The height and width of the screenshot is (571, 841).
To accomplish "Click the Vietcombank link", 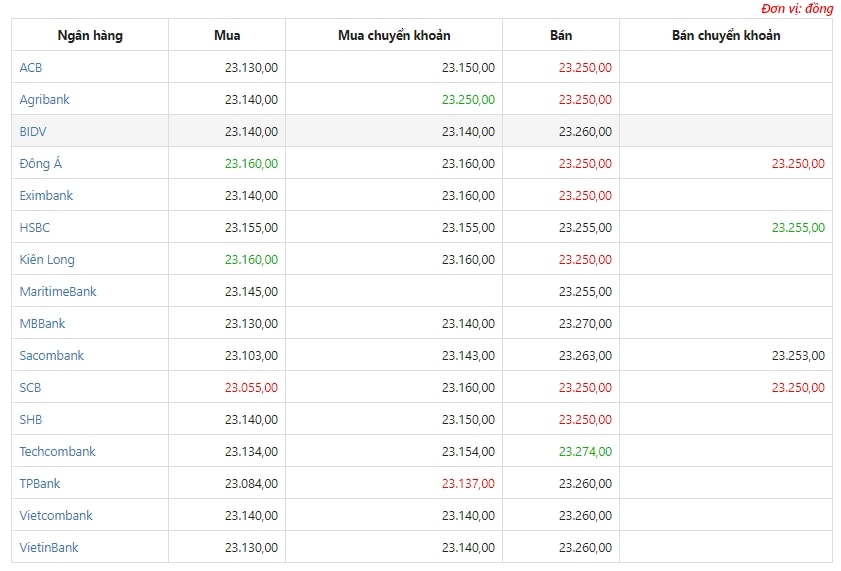I will click(x=56, y=515).
